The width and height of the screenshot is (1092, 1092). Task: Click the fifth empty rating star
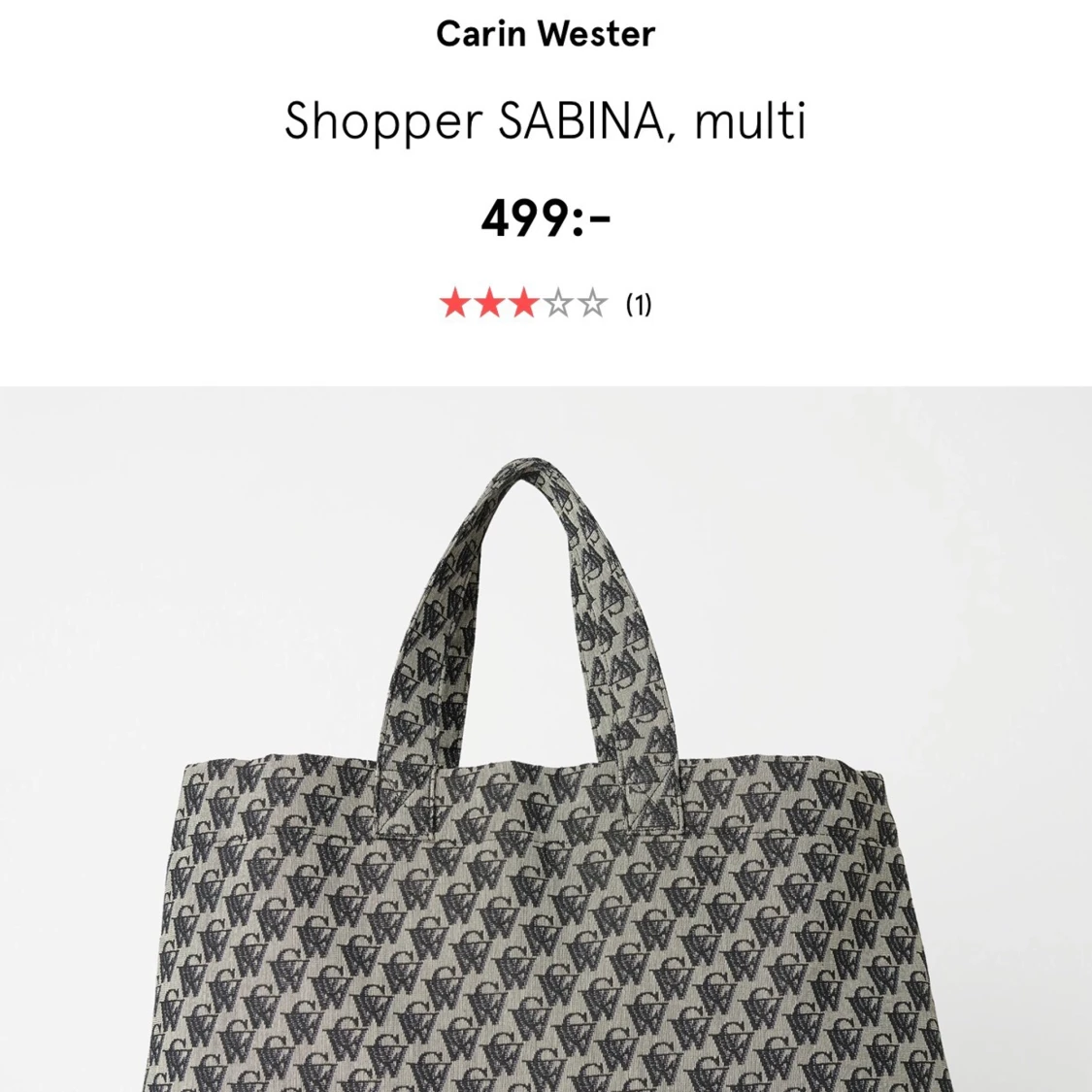(x=592, y=303)
